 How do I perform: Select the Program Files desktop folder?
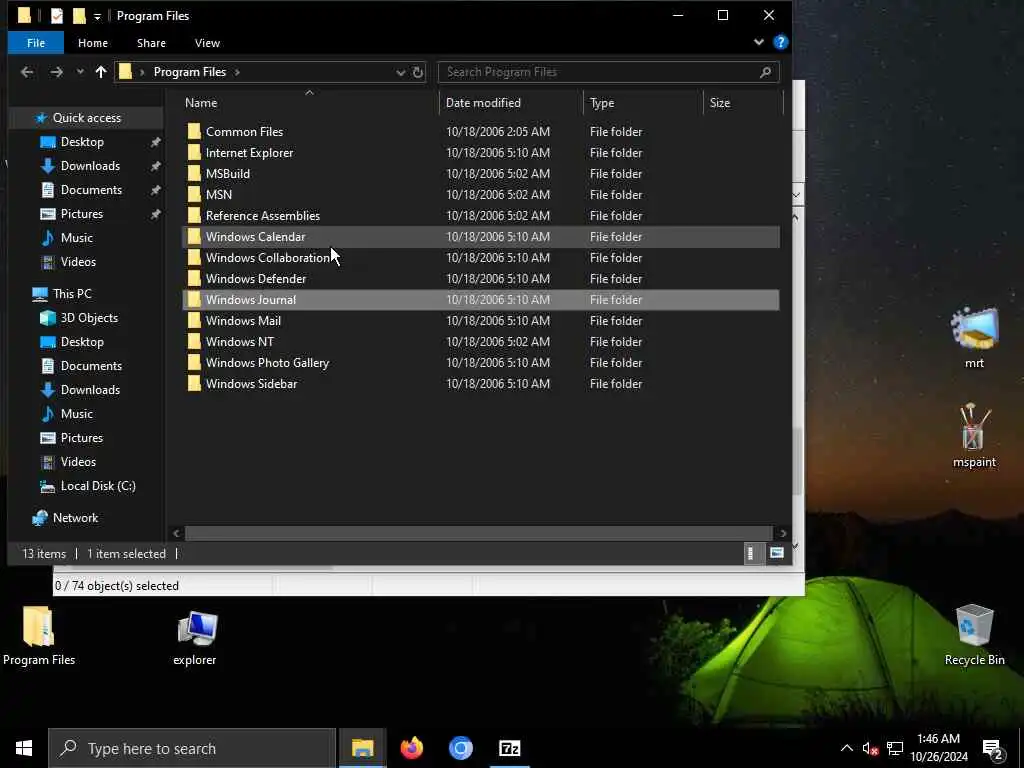(39, 636)
